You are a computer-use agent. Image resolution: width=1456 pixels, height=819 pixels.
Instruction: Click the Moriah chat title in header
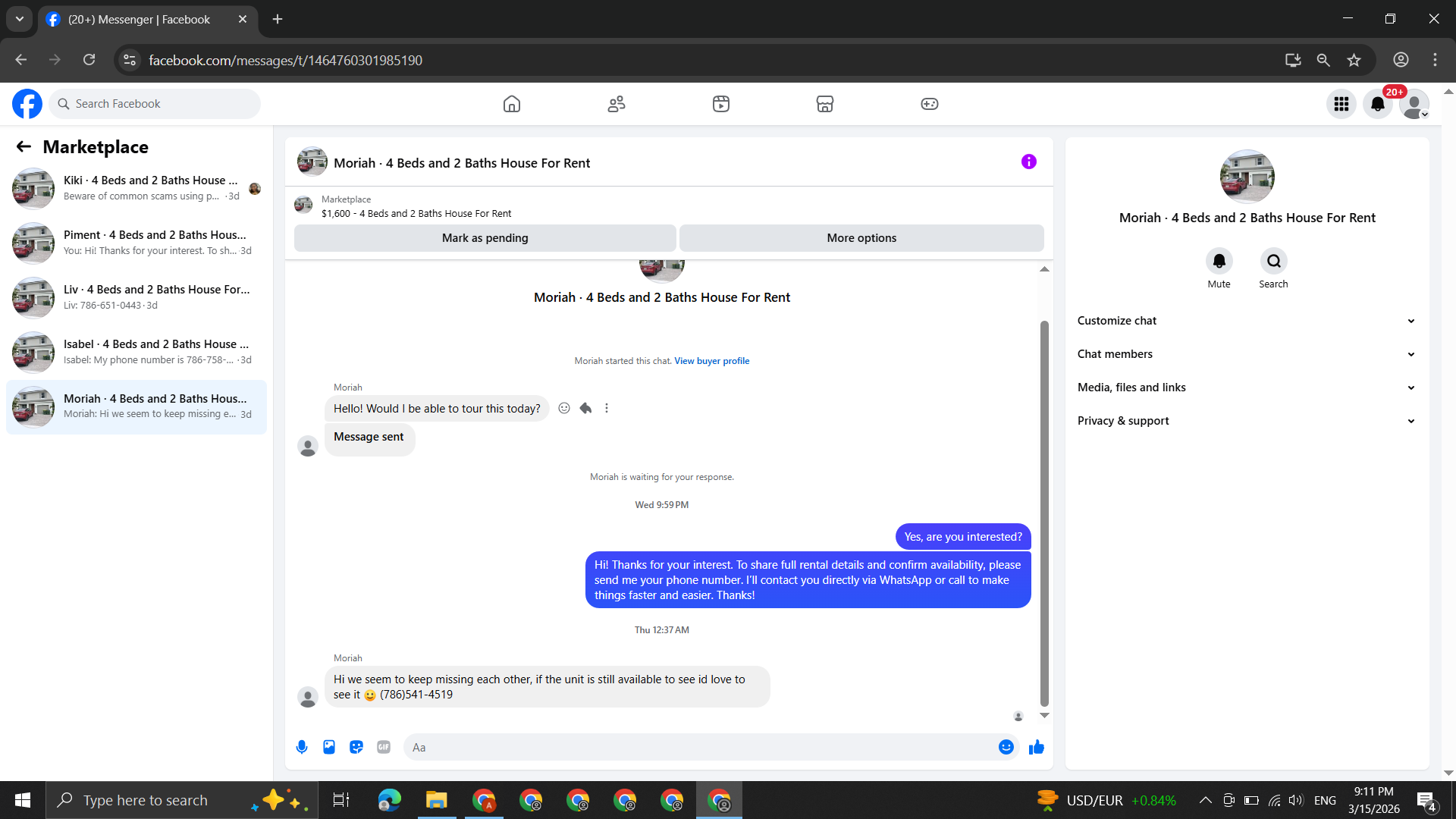click(461, 163)
